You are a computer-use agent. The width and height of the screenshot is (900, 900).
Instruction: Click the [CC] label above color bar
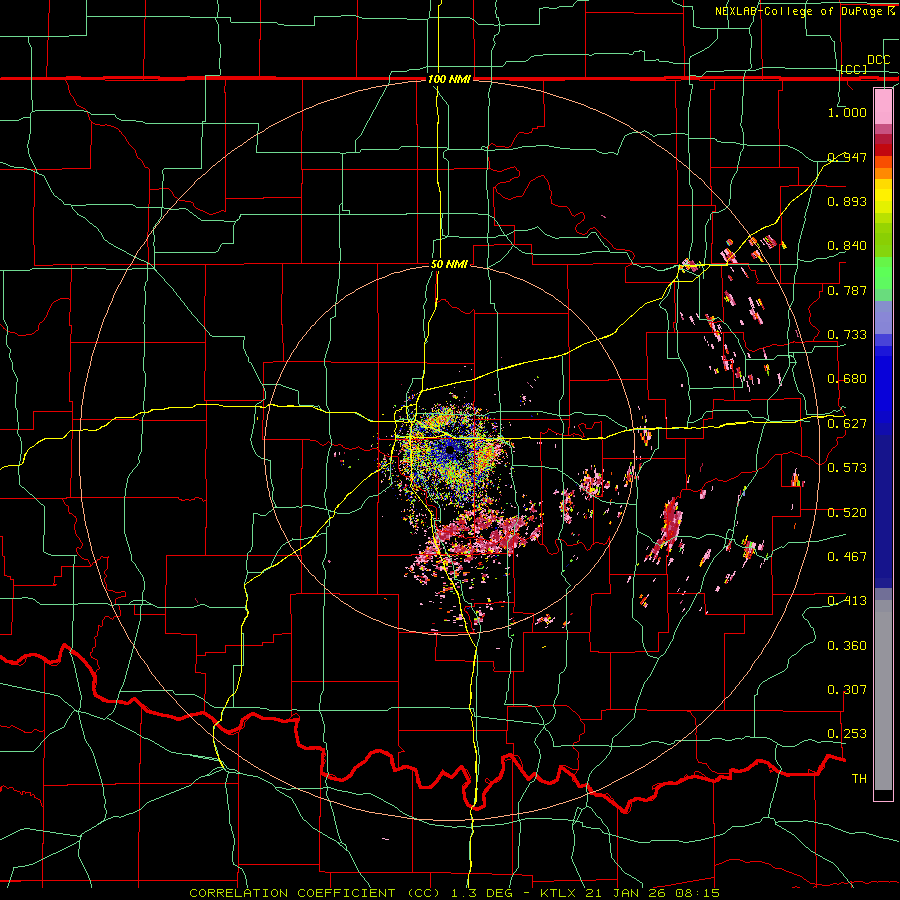pyautogui.click(x=854, y=69)
